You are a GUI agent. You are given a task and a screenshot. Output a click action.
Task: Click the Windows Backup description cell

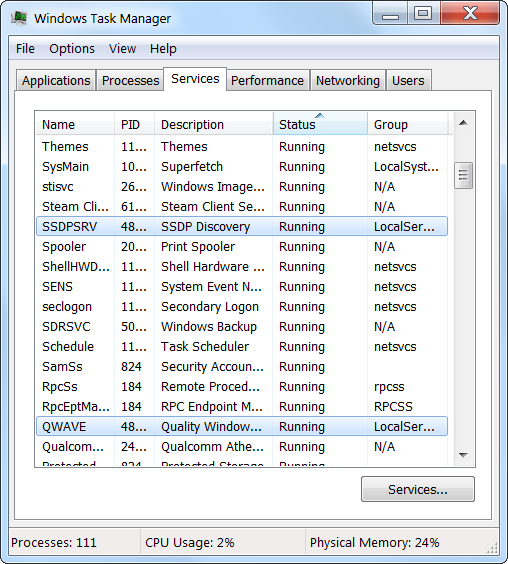click(209, 327)
